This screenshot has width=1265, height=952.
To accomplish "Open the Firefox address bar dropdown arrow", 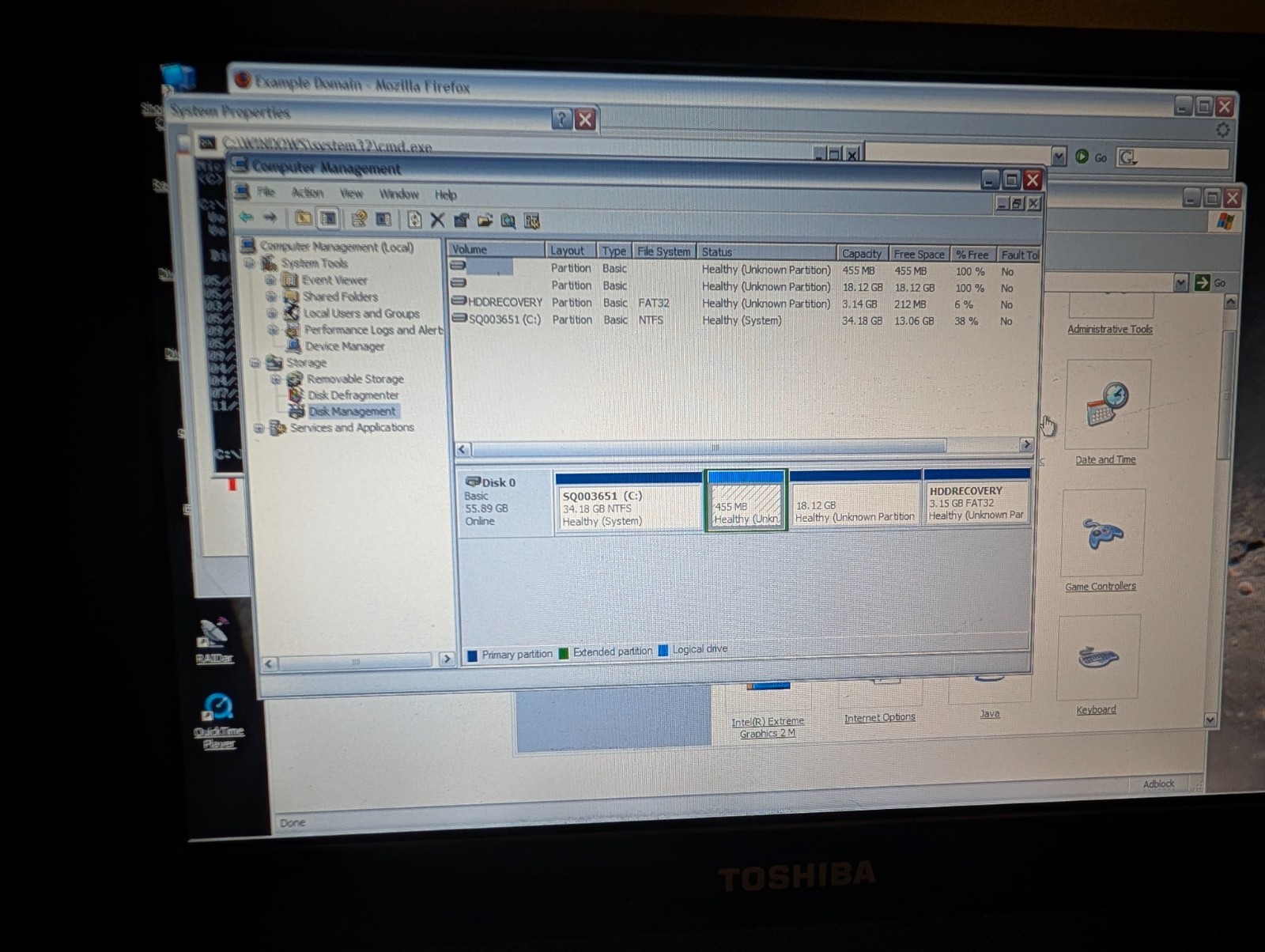I will (1059, 156).
